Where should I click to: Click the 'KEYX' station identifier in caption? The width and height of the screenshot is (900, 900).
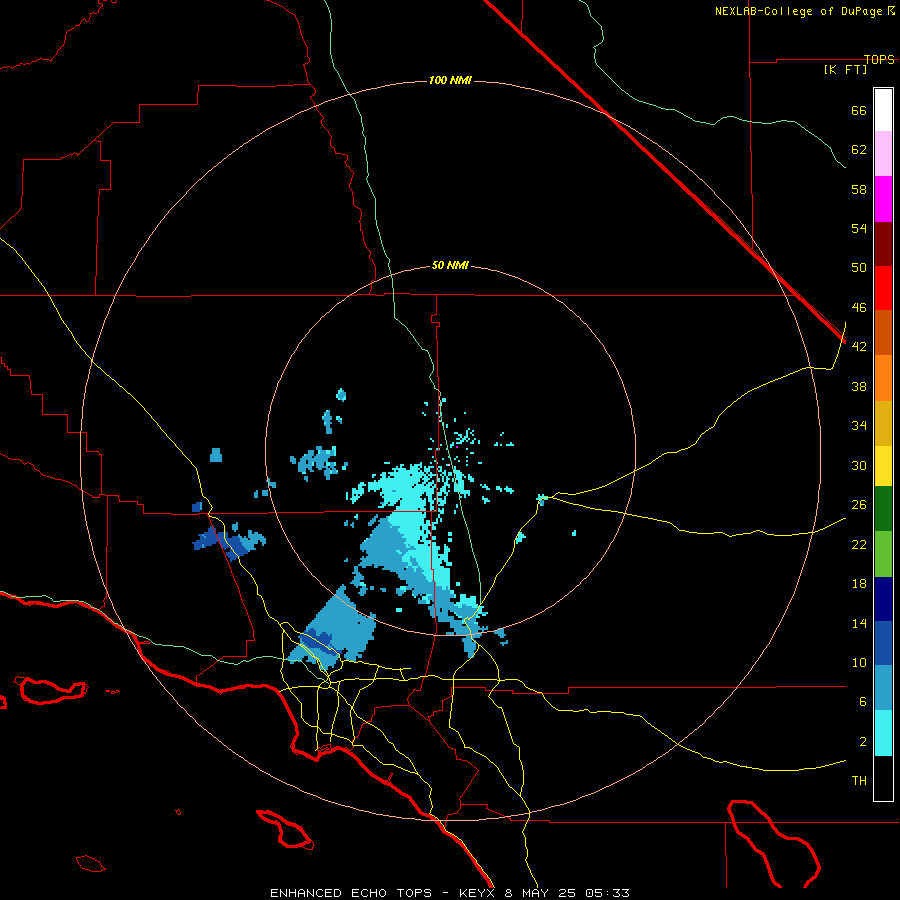(x=476, y=893)
